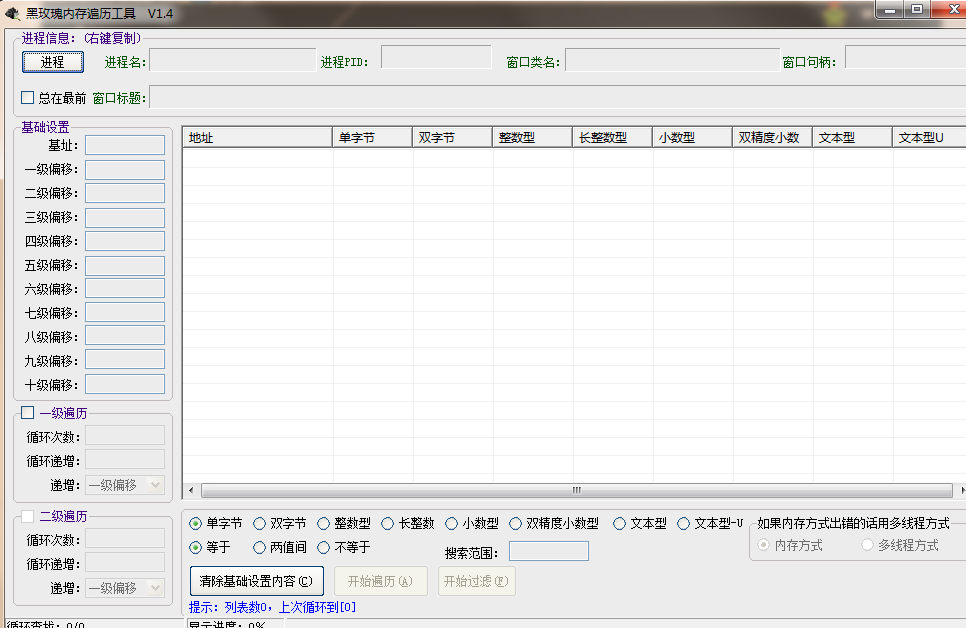Select the 长整数 radio button

(388, 524)
